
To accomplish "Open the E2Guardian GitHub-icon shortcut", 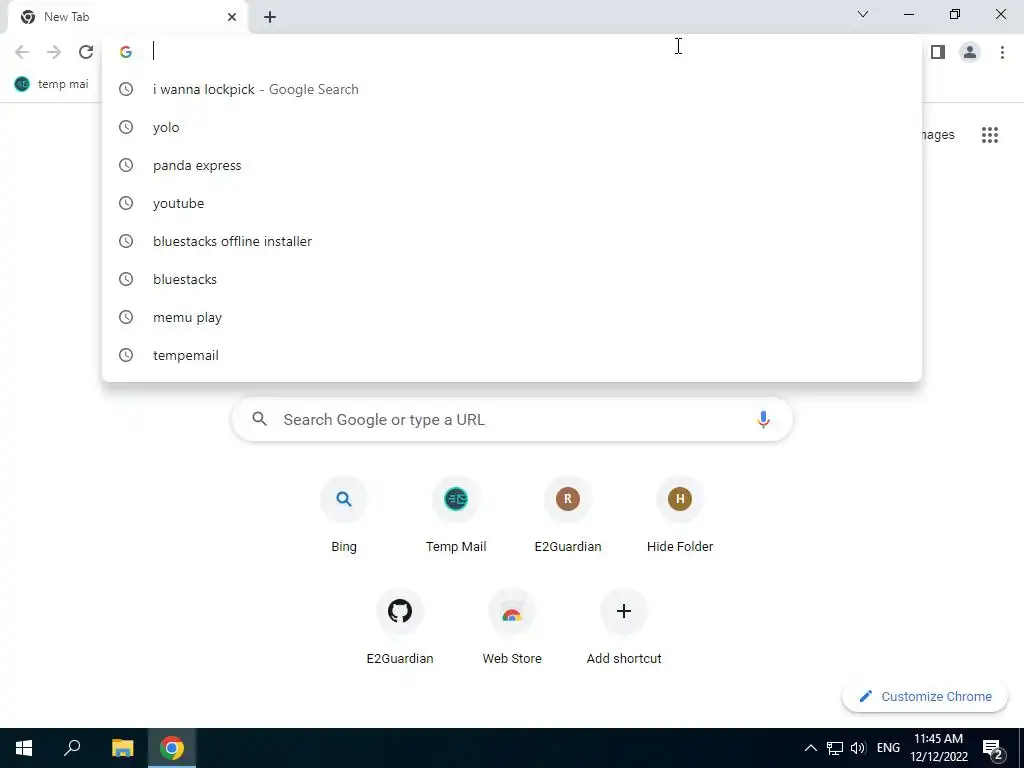I will [400, 628].
